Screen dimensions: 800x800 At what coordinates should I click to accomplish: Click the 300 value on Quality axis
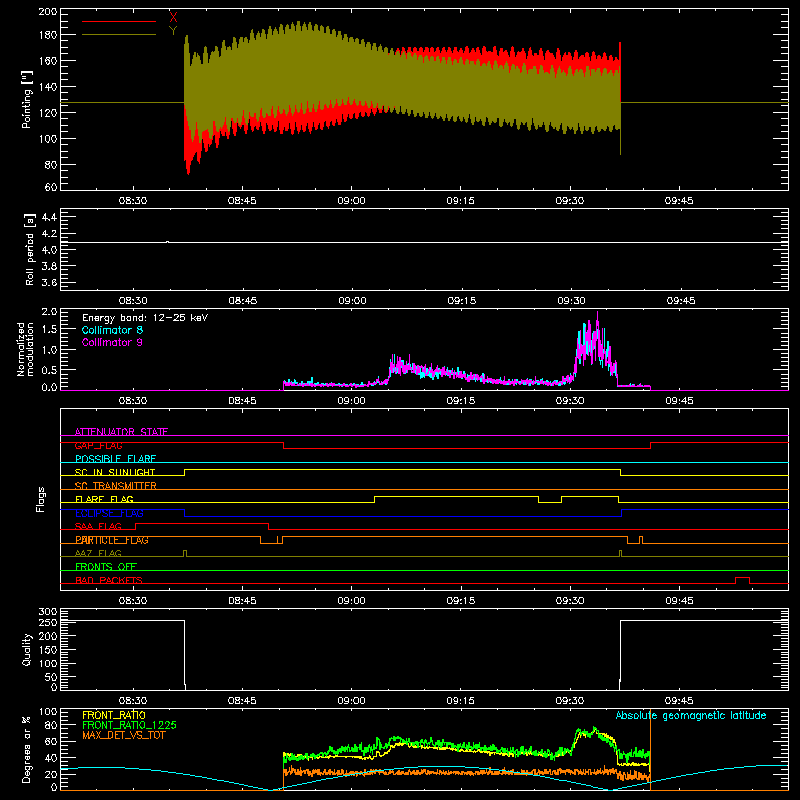48,611
